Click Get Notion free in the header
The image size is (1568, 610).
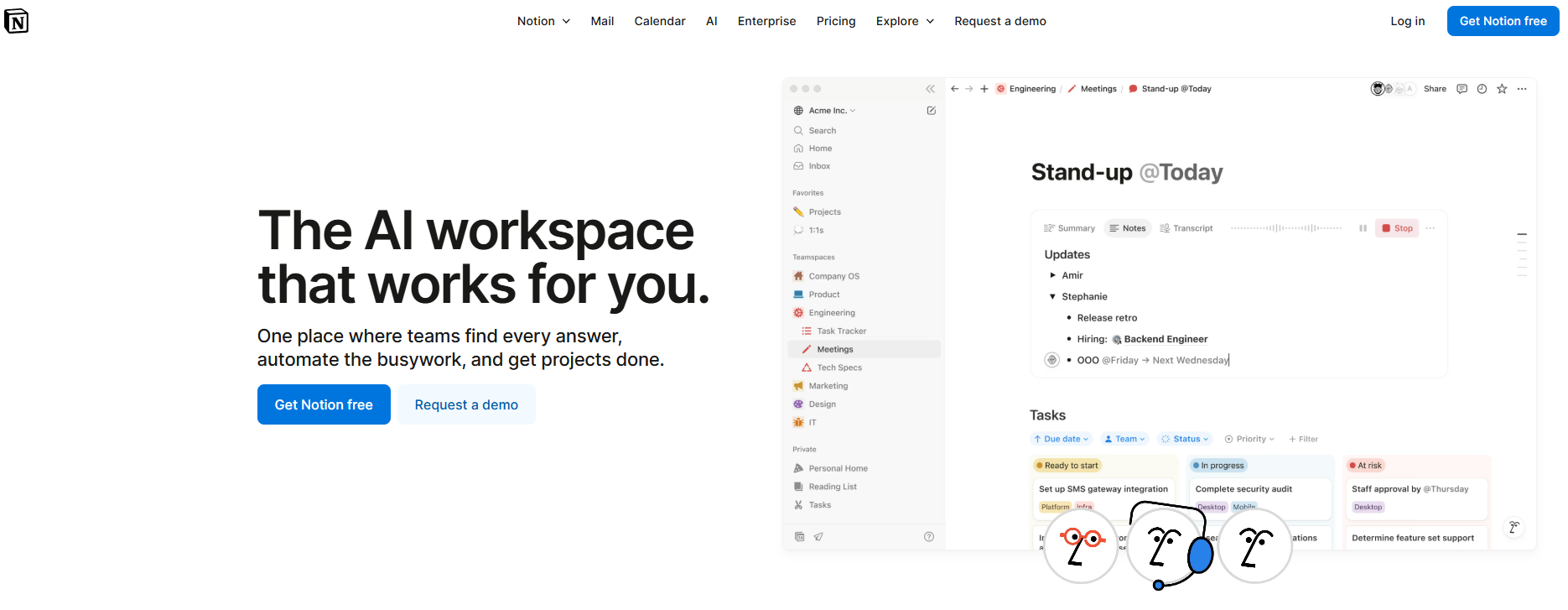pos(1503,21)
